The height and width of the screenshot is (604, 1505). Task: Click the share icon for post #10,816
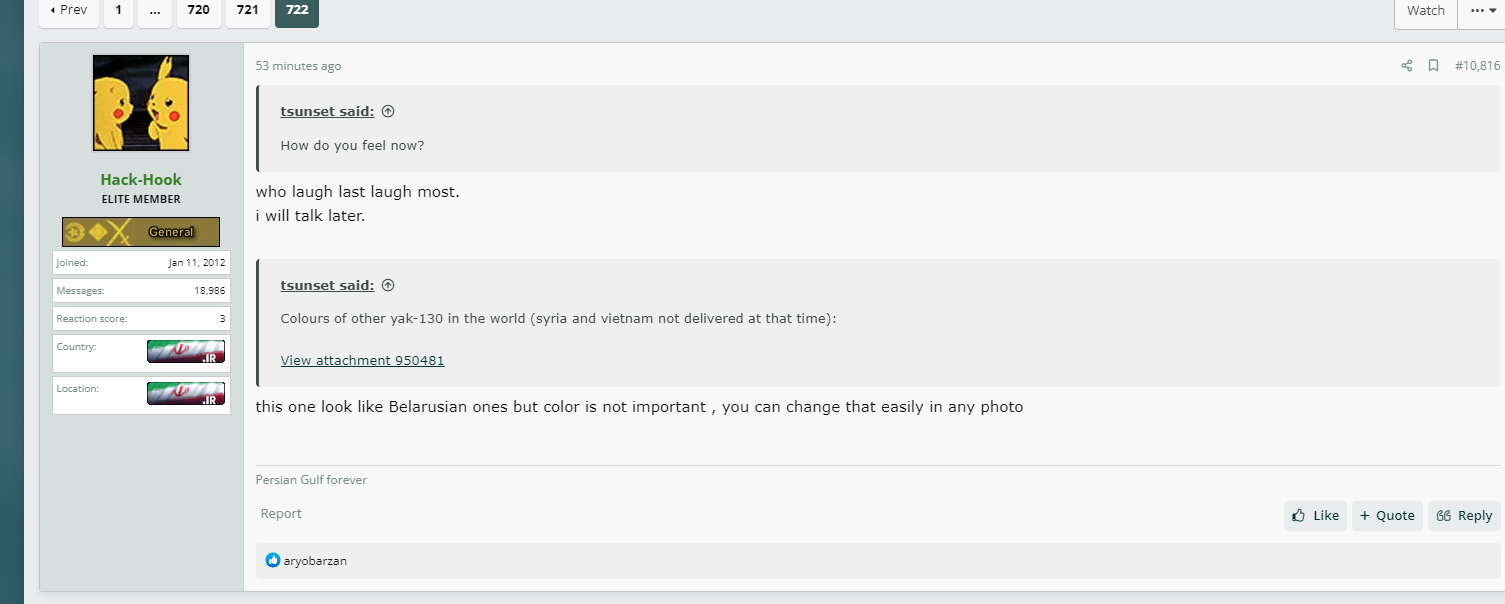tap(1406, 66)
